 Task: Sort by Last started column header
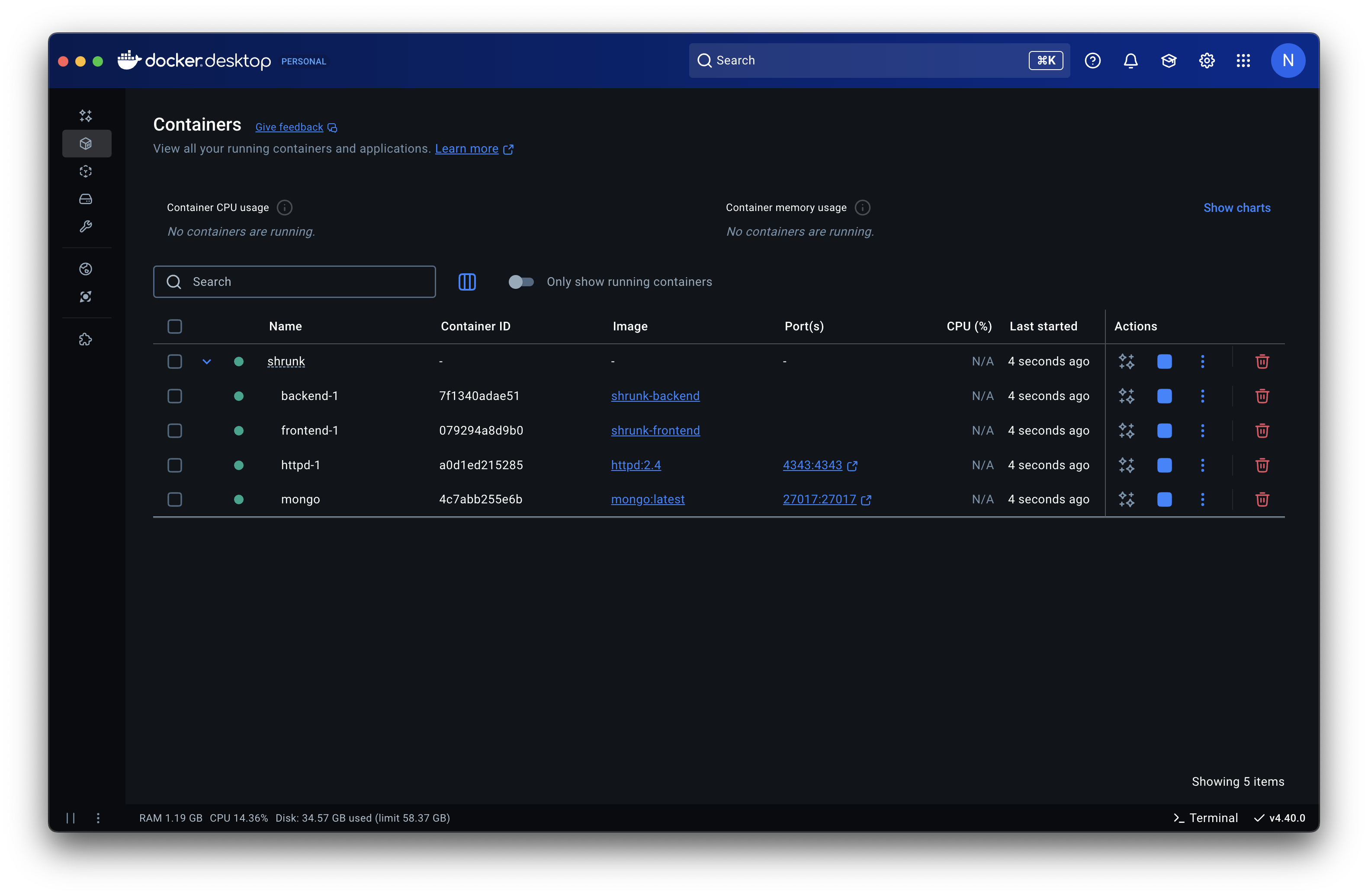pos(1043,326)
